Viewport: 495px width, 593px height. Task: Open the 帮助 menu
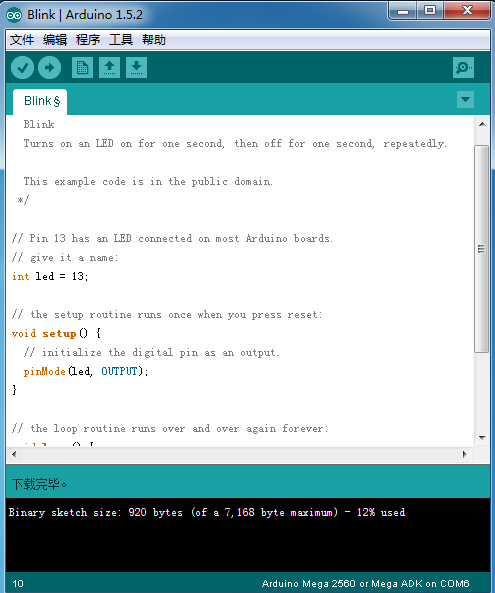pyautogui.click(x=154, y=39)
